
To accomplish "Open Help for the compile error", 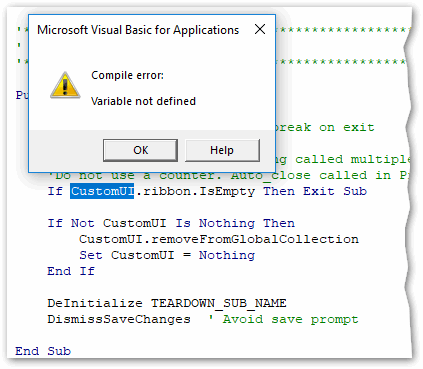I will pos(222,150).
